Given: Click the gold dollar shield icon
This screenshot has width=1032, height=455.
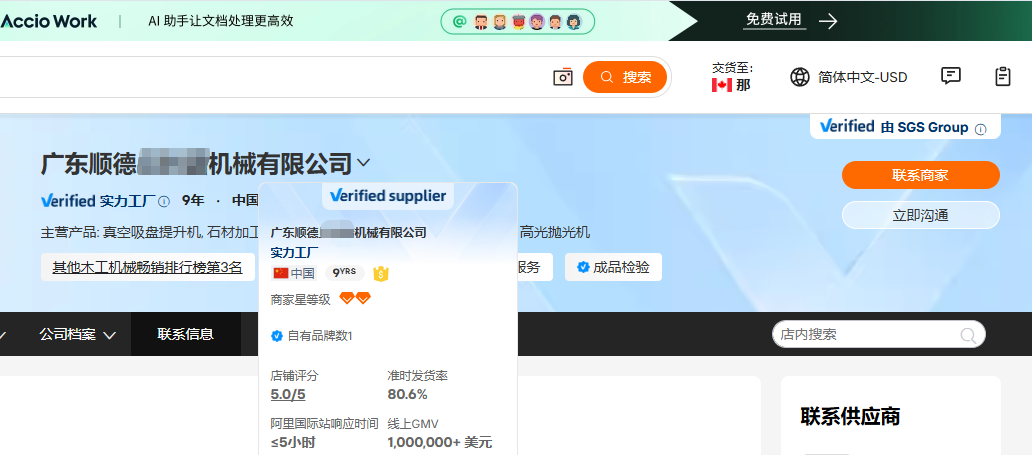Looking at the screenshot, I should 382,273.
